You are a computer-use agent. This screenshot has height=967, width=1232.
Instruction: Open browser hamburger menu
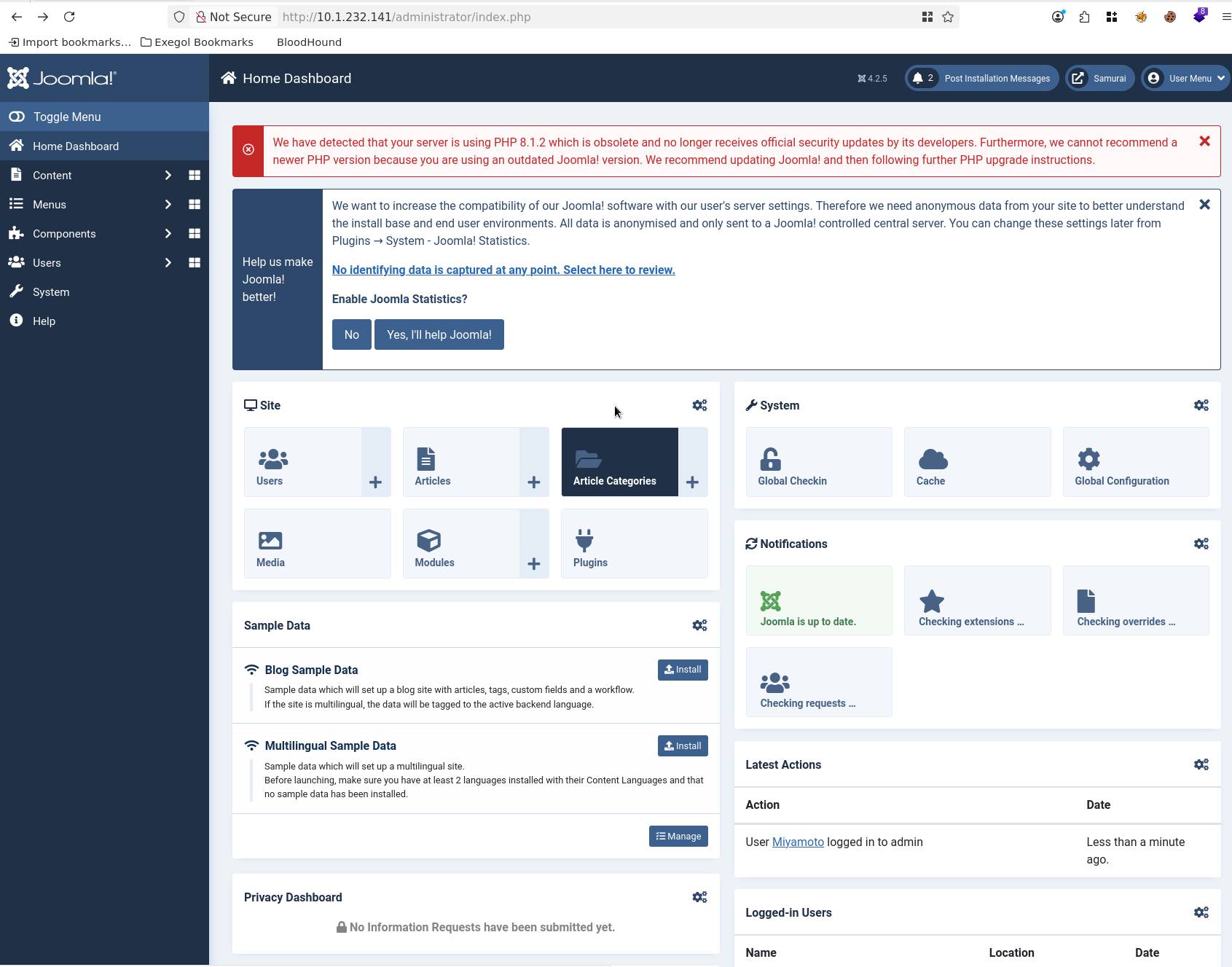click(x=1225, y=17)
